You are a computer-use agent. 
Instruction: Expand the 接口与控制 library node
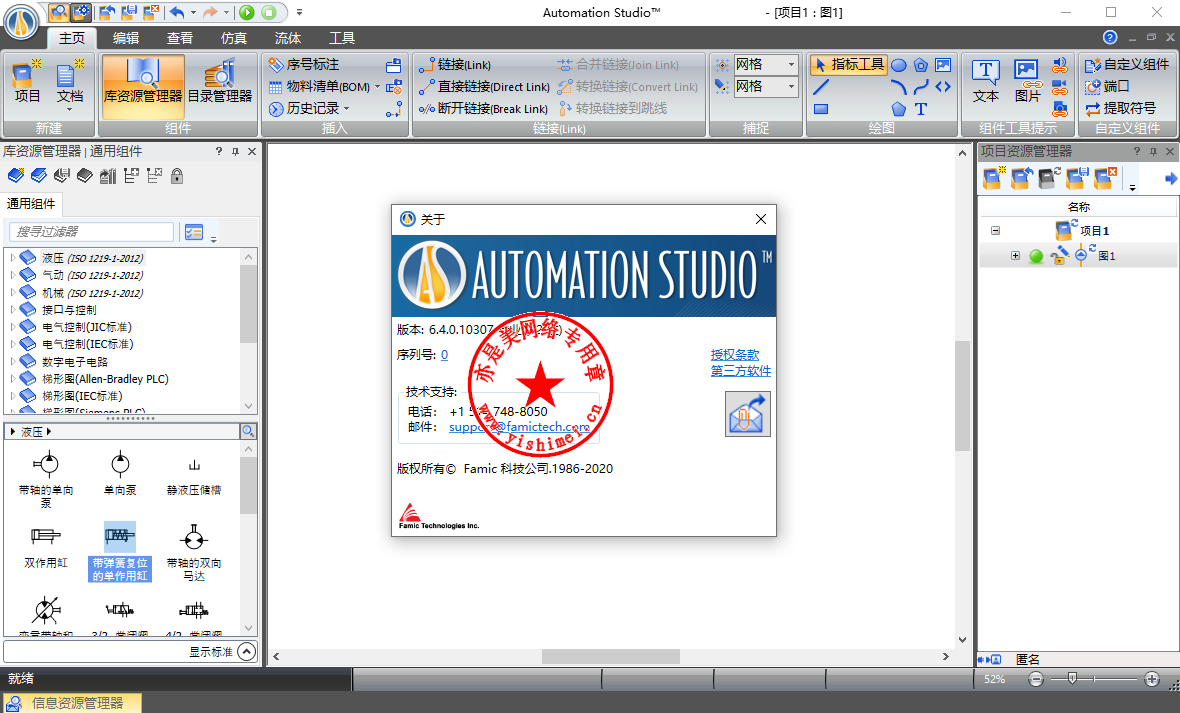click(12, 309)
